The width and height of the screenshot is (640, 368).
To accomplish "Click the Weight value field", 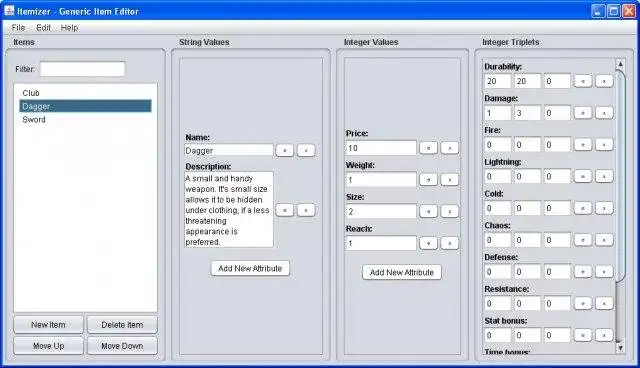I will [381, 180].
